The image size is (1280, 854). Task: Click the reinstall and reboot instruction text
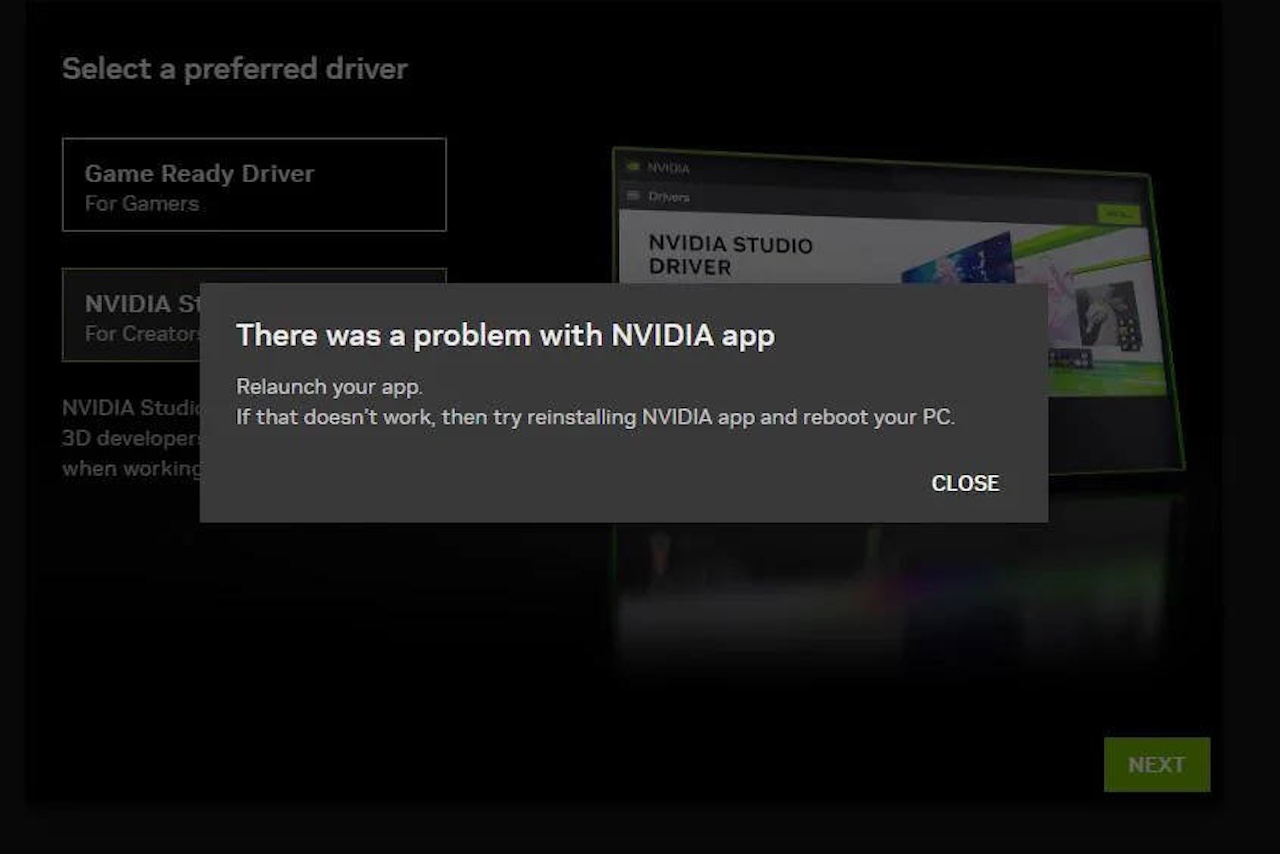tap(595, 416)
